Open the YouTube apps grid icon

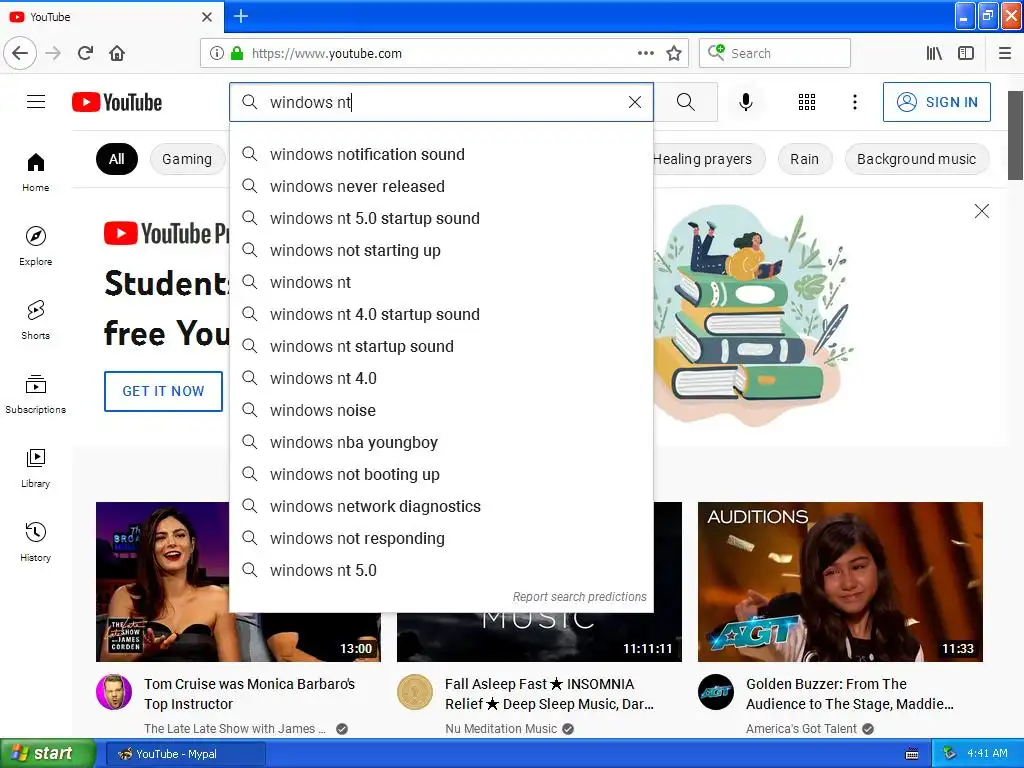[807, 102]
